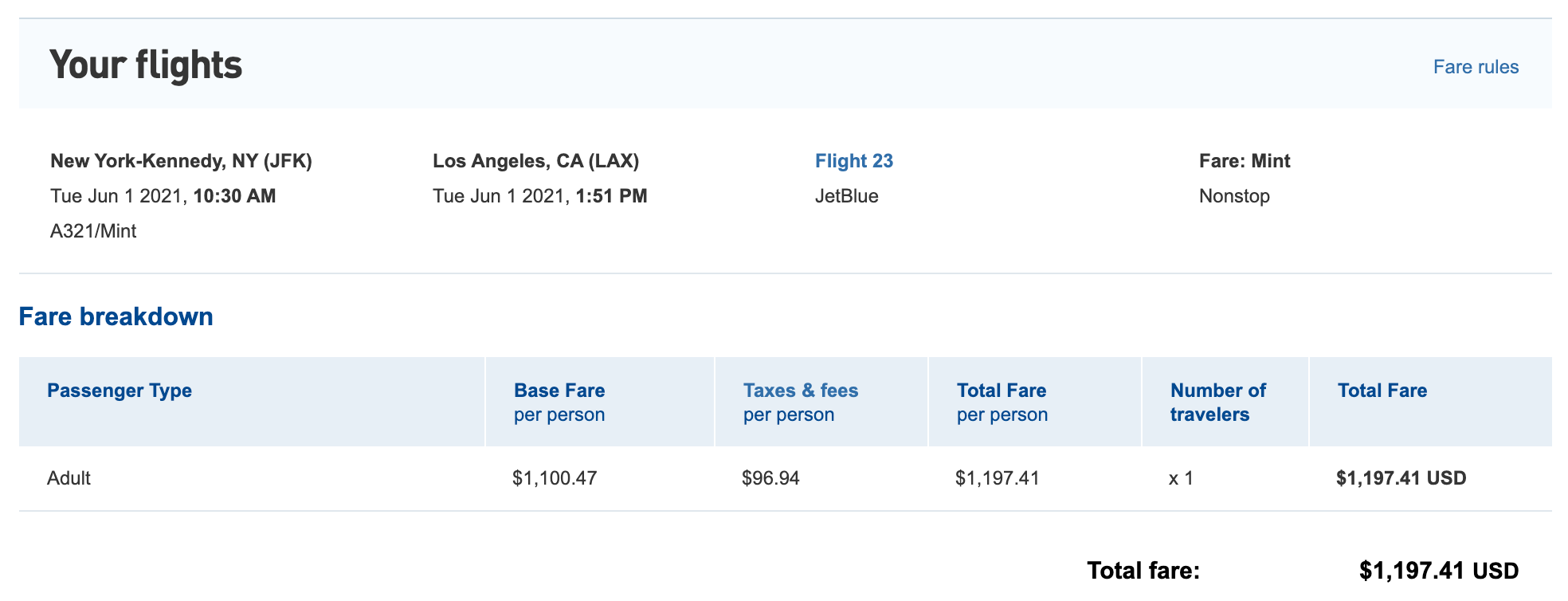This screenshot has height=601, width=1568.
Task: Click the Los Angeles, CA (LAX) destination
Action: pos(535,161)
